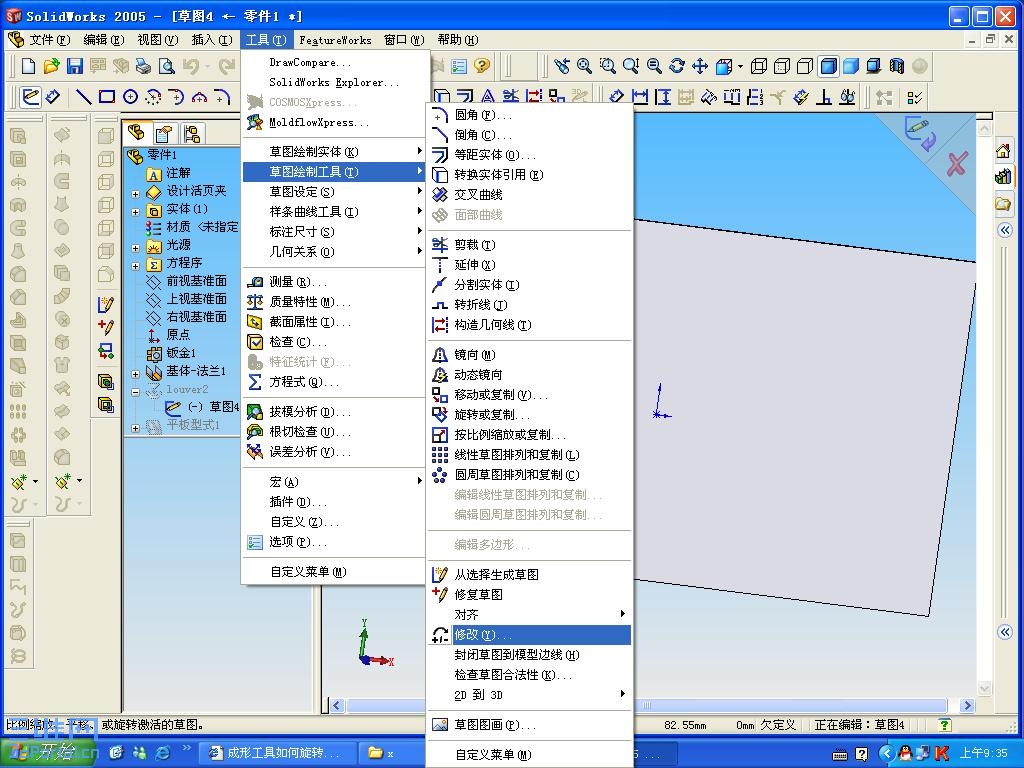Open 对齐 align submenu
Image resolution: width=1024 pixels, height=768 pixels.
click(530, 615)
